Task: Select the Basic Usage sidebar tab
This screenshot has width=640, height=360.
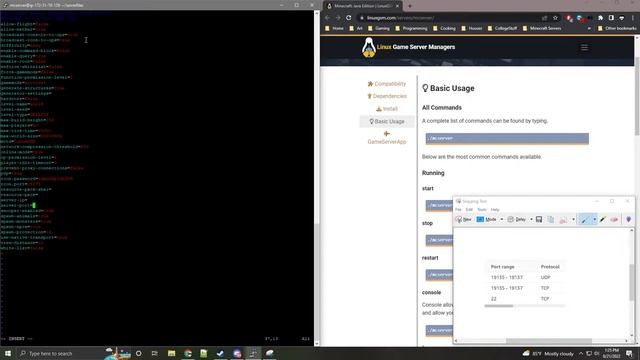Action: coord(387,122)
